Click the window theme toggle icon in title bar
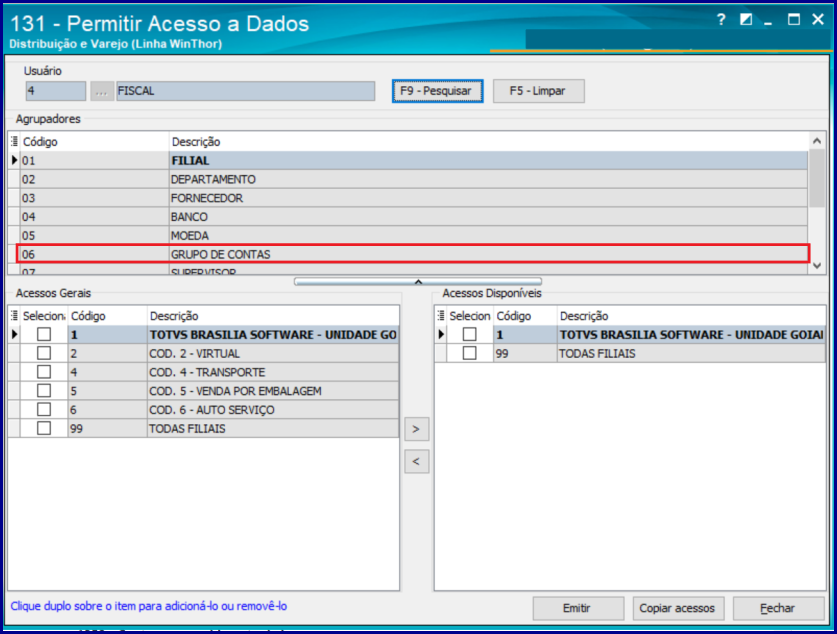The height and width of the screenshot is (634, 837). 746,20
